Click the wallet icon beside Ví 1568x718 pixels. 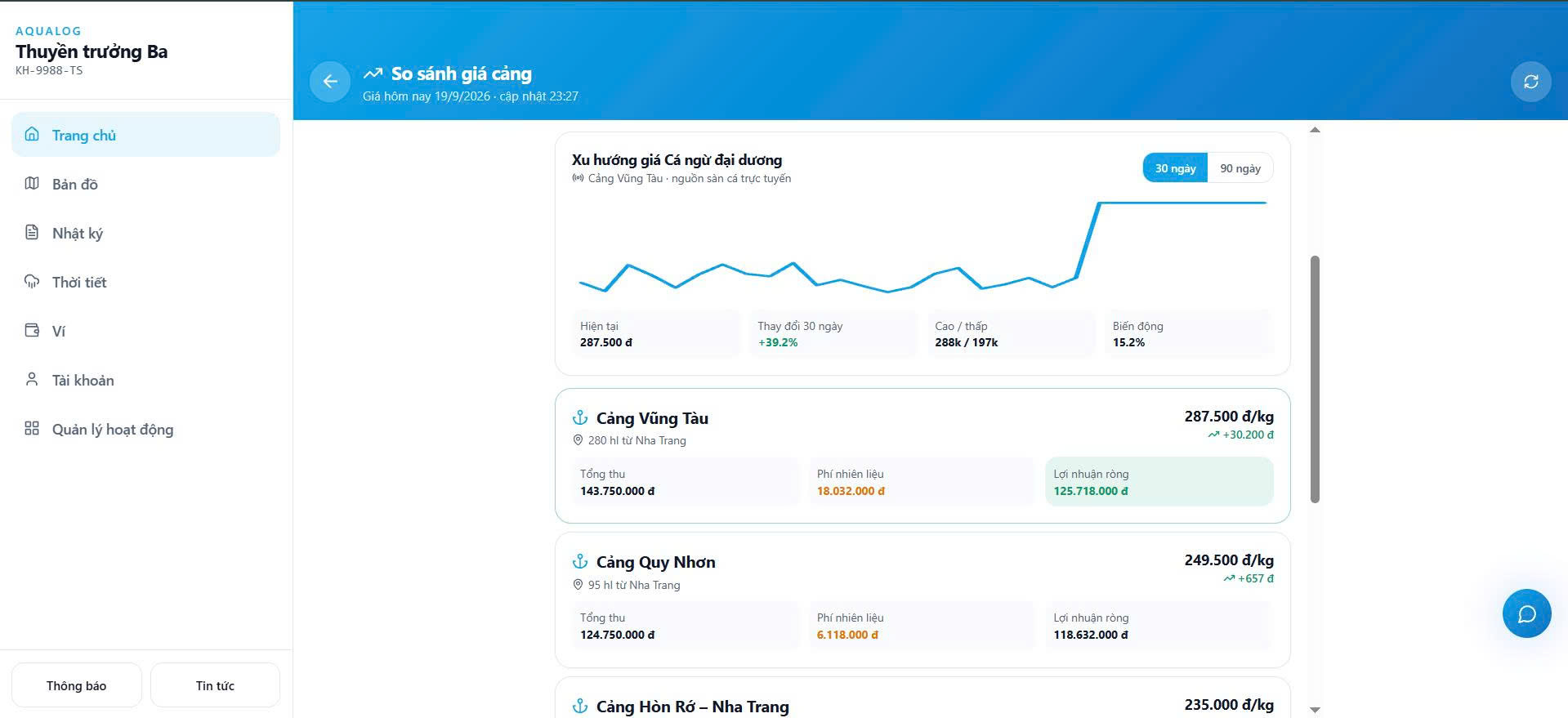(x=32, y=331)
